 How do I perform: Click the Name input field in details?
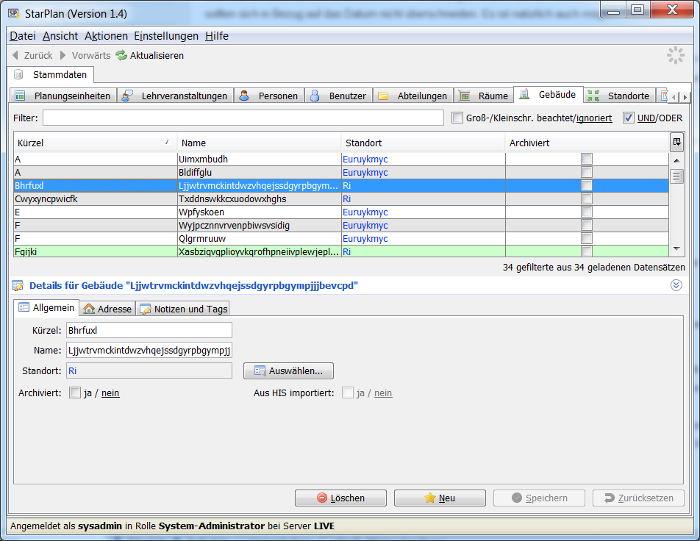(149, 350)
